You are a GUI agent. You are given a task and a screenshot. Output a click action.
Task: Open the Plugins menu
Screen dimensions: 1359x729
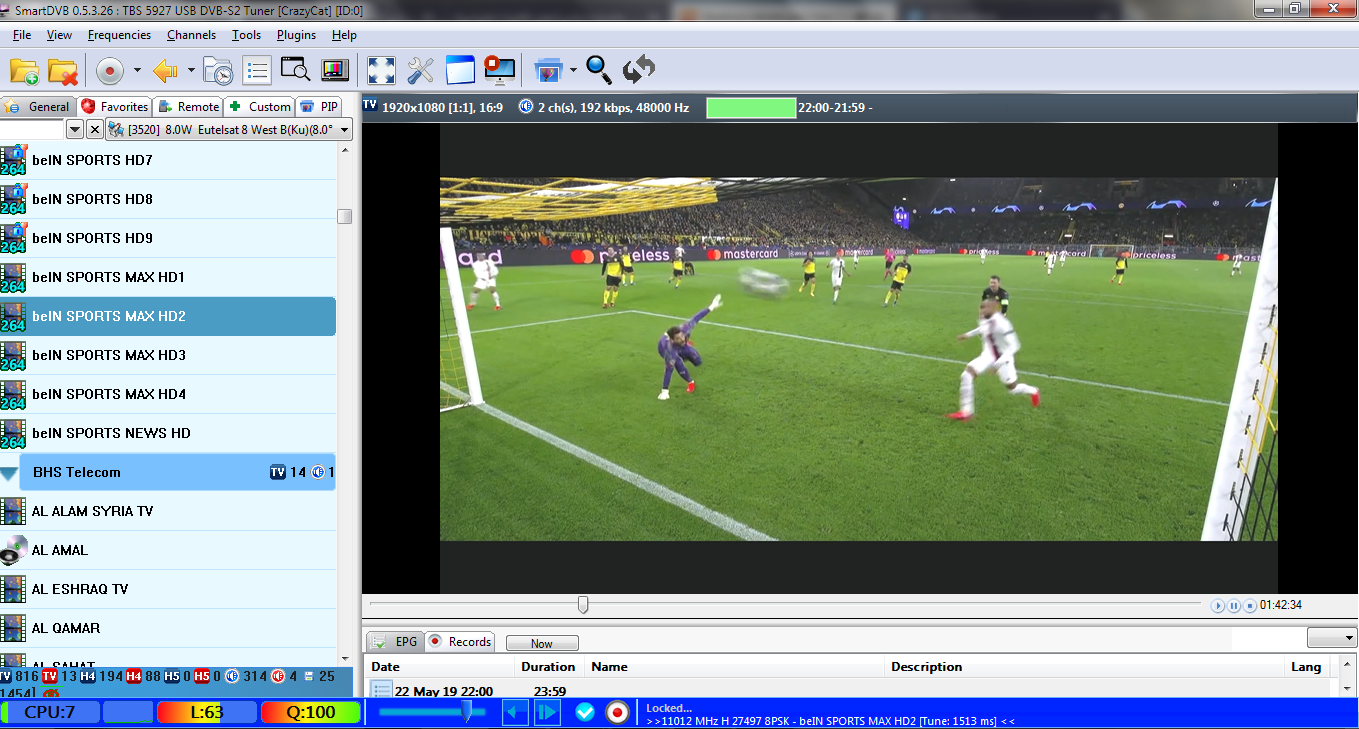296,35
